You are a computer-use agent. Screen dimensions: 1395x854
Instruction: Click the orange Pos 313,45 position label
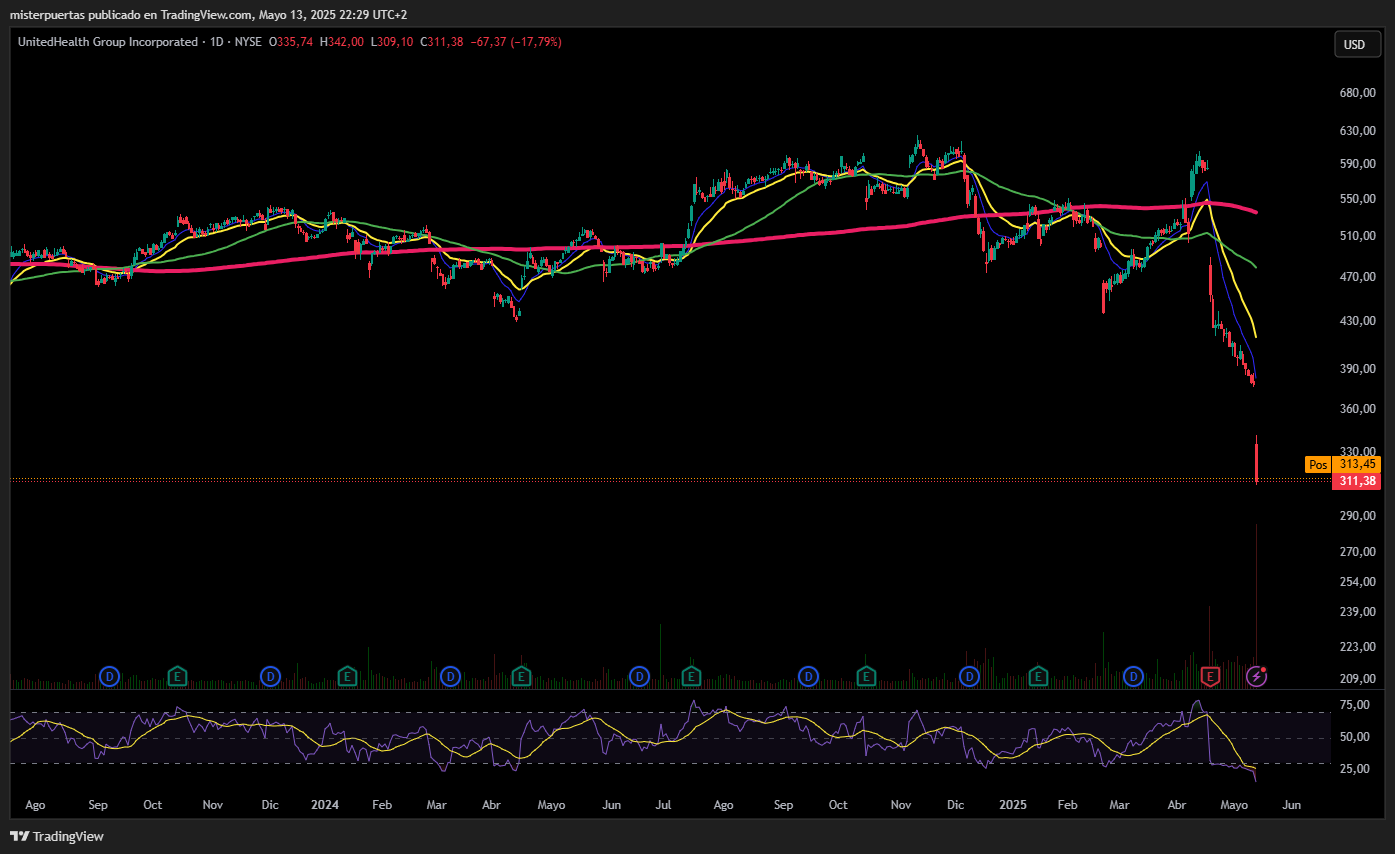pyautogui.click(x=1342, y=464)
